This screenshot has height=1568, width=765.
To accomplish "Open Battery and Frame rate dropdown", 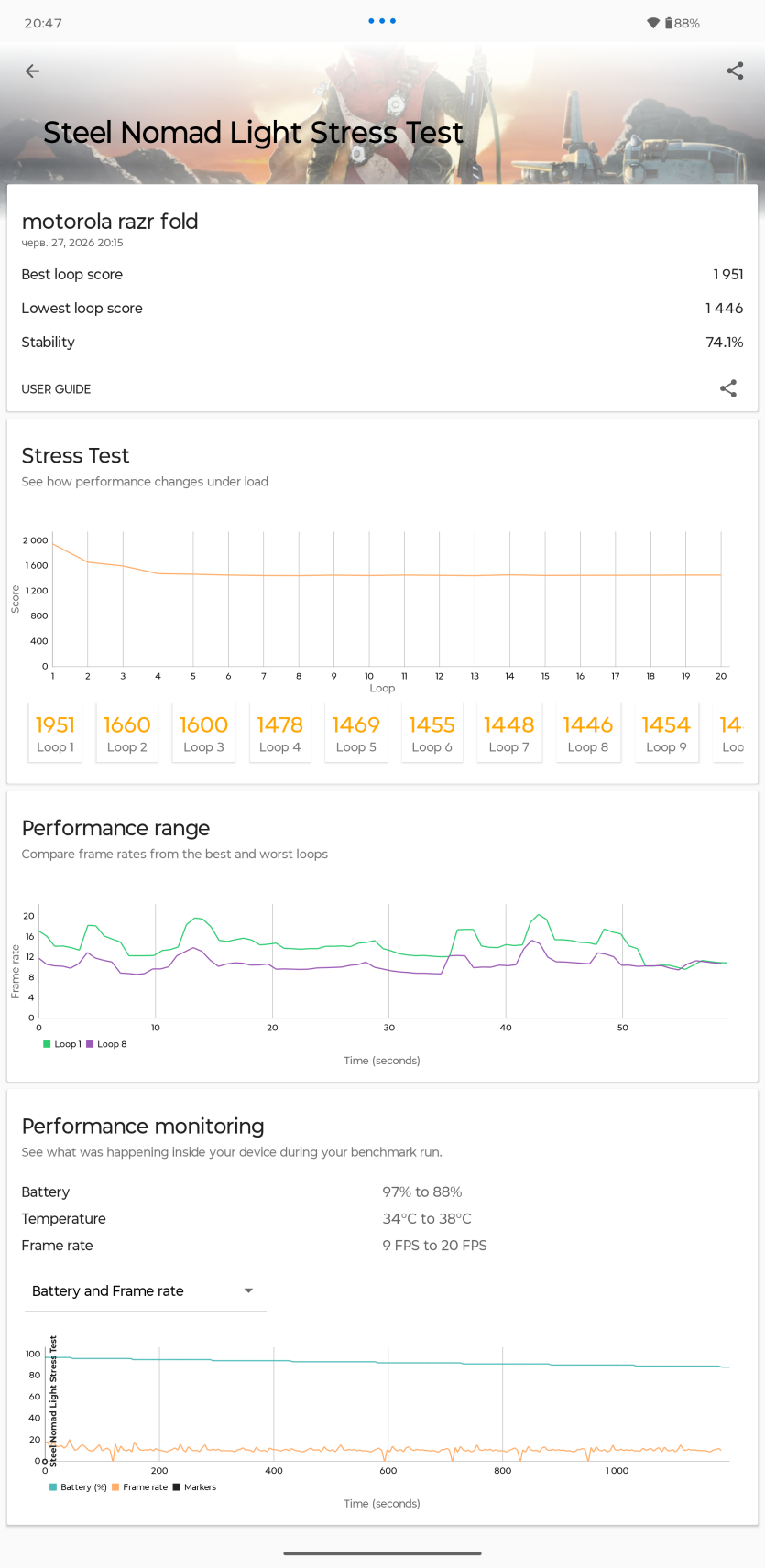I will (145, 1290).
